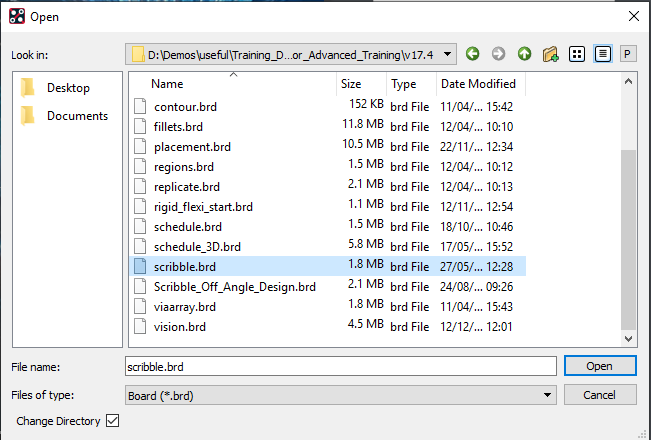Click the file list scroll up arrow

628,81
